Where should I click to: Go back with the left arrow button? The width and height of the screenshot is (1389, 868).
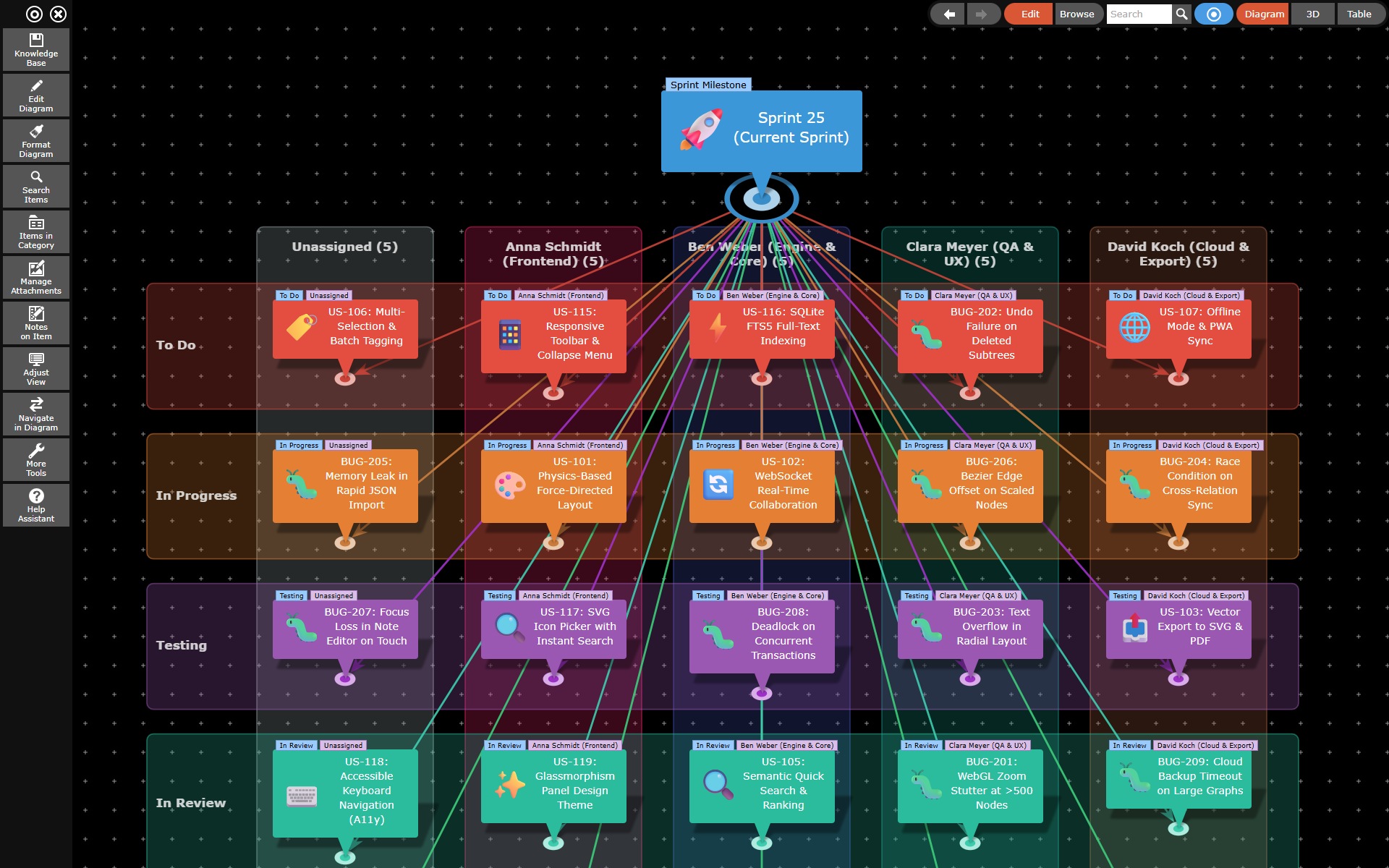click(948, 14)
